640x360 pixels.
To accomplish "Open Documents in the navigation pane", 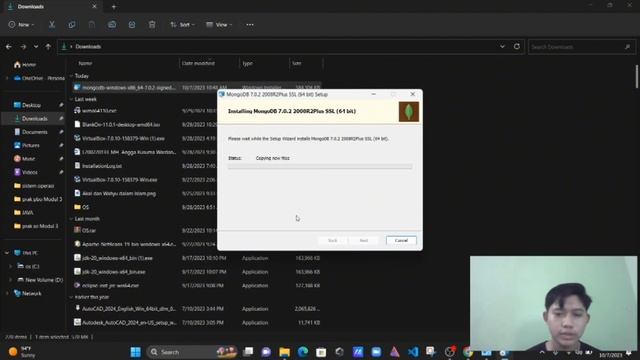I will (x=34, y=132).
